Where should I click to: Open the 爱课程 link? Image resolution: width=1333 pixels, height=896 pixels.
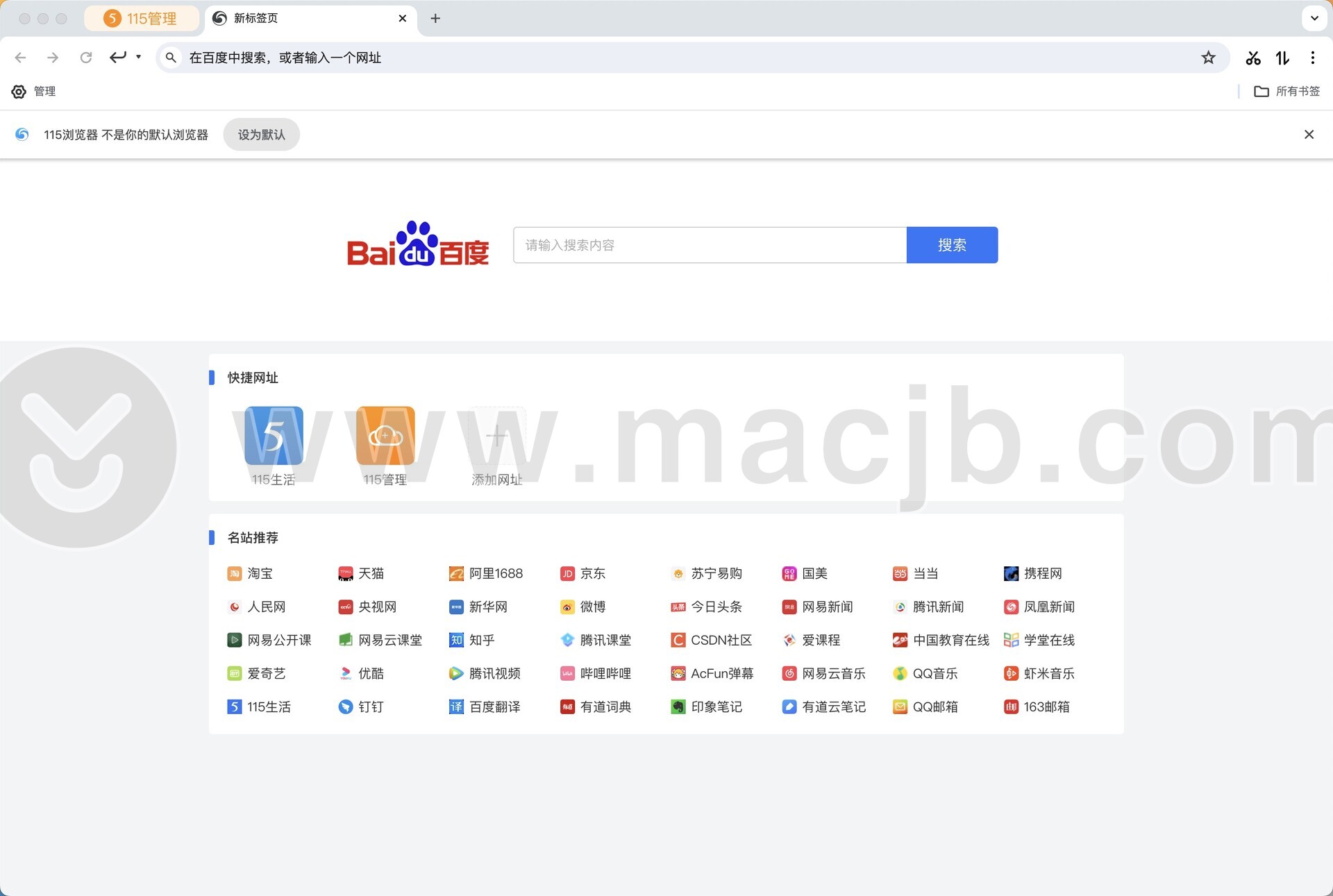(x=811, y=640)
